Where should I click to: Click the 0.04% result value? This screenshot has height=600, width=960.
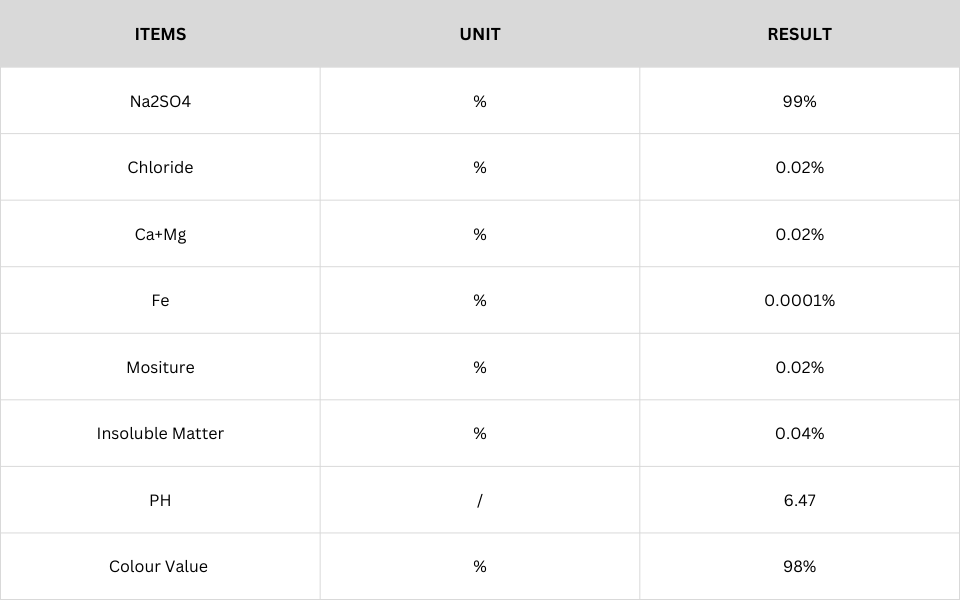(x=799, y=433)
